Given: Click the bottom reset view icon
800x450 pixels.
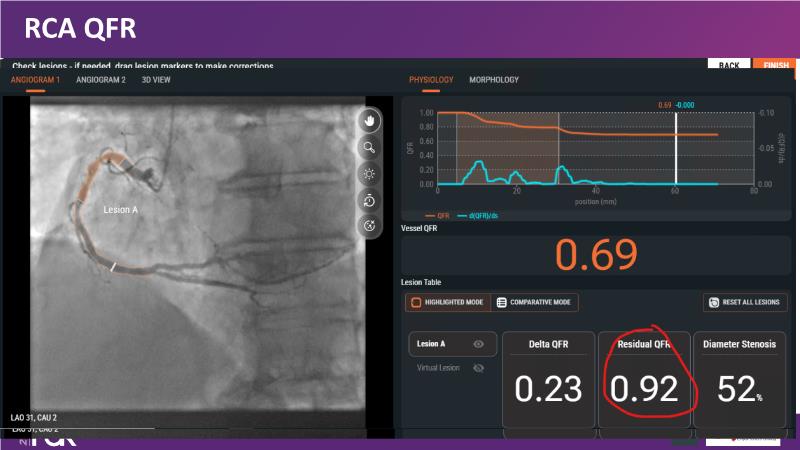Looking at the screenshot, I should (370, 225).
